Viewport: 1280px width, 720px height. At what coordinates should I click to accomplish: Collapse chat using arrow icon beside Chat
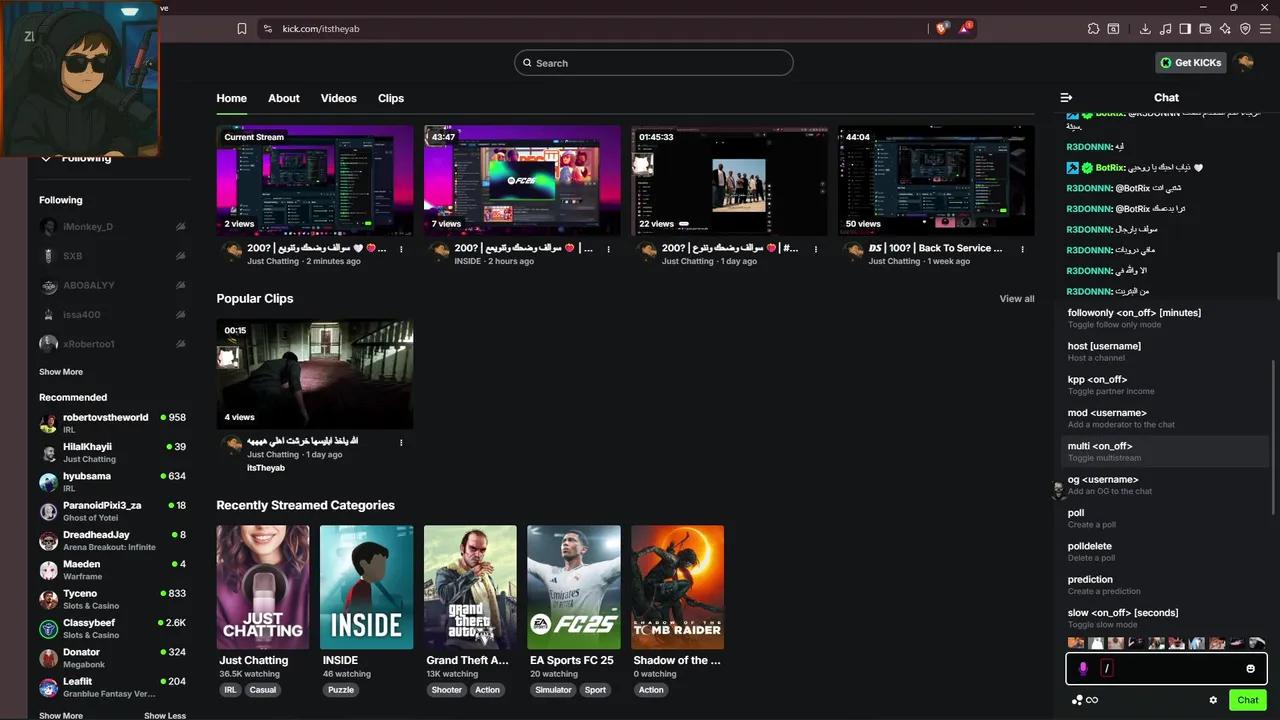tap(1066, 98)
